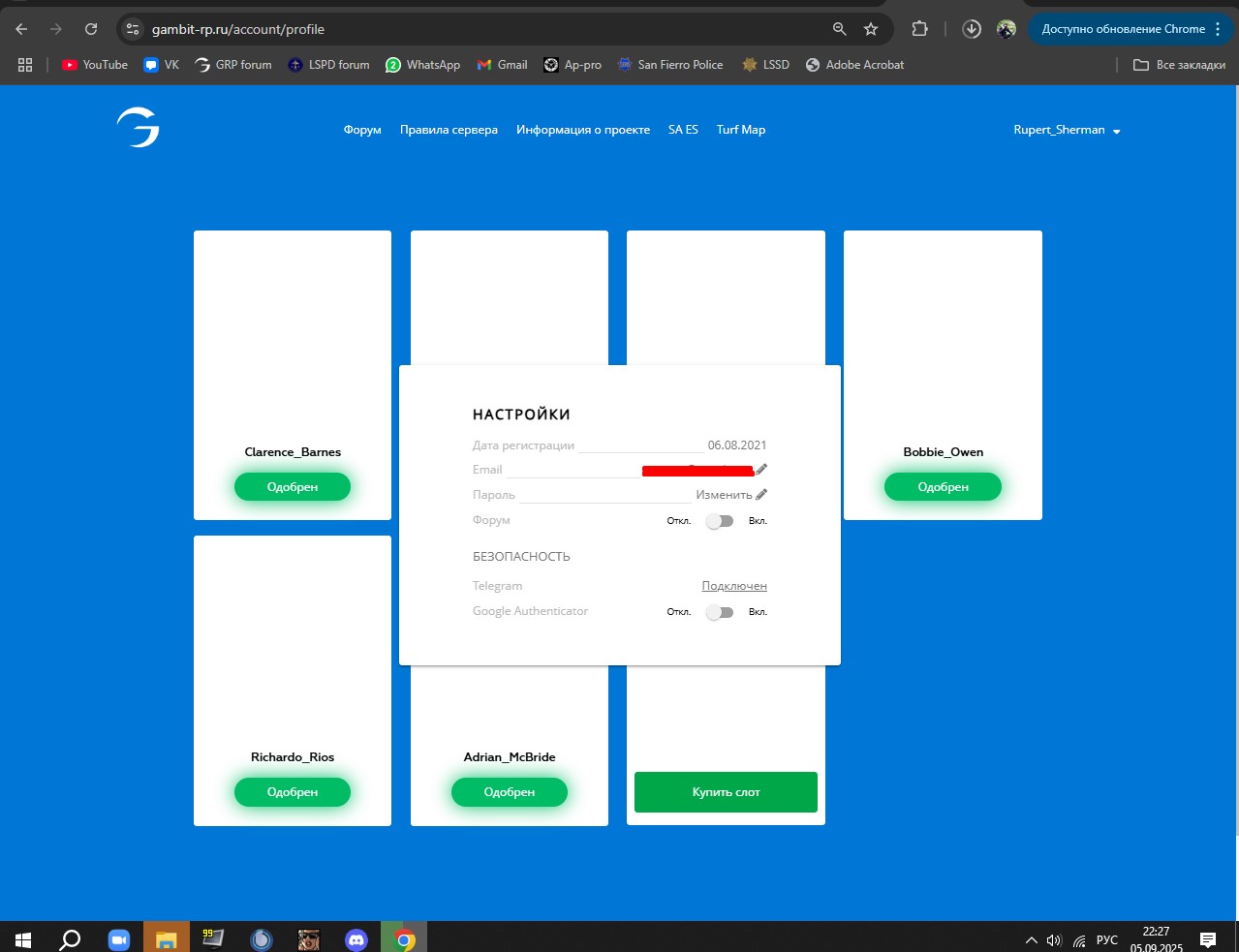The width and height of the screenshot is (1239, 952).
Task: Bookmark this page with star icon
Action: point(871,29)
